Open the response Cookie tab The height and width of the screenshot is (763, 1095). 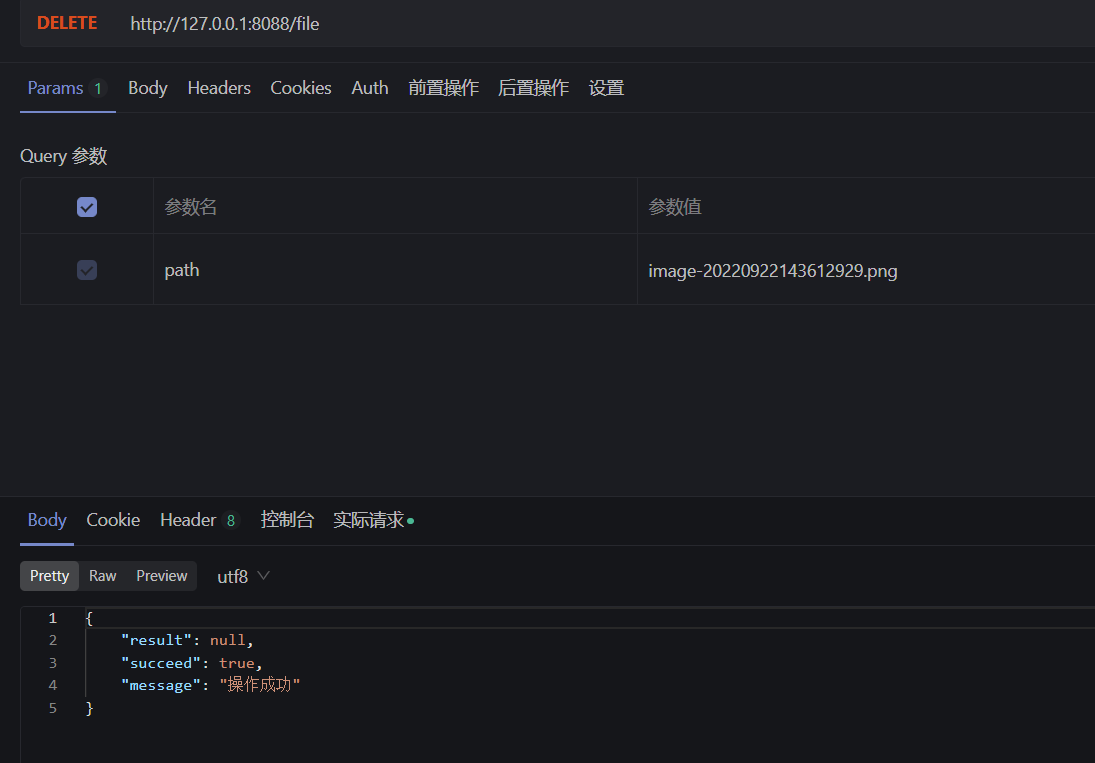(x=112, y=519)
